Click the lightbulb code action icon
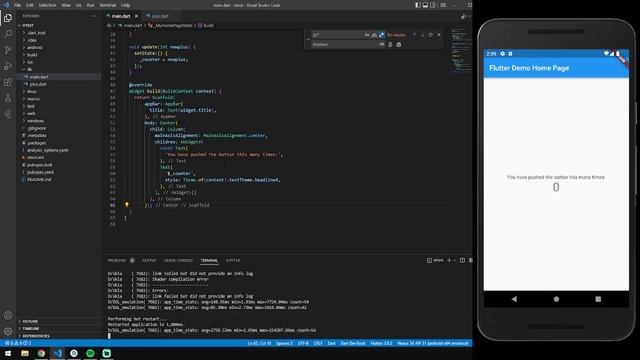This screenshot has width=640, height=360. click(127, 204)
